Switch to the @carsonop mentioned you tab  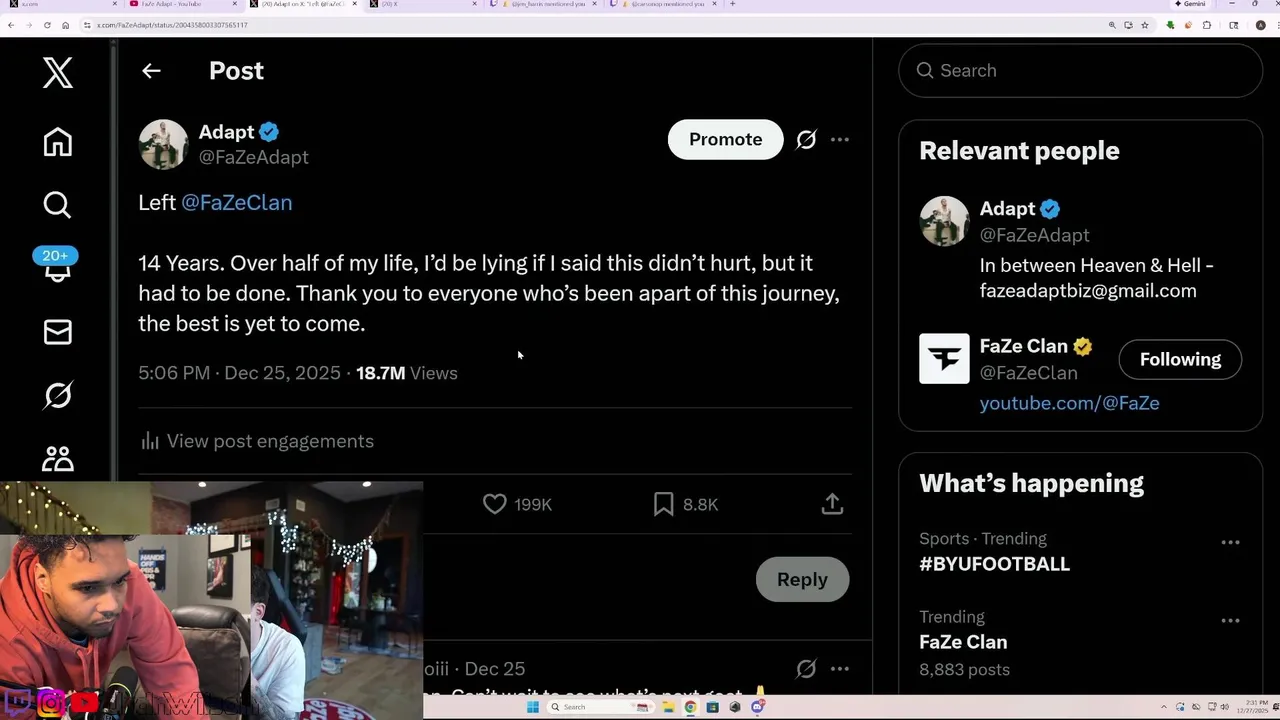pyautogui.click(x=665, y=4)
